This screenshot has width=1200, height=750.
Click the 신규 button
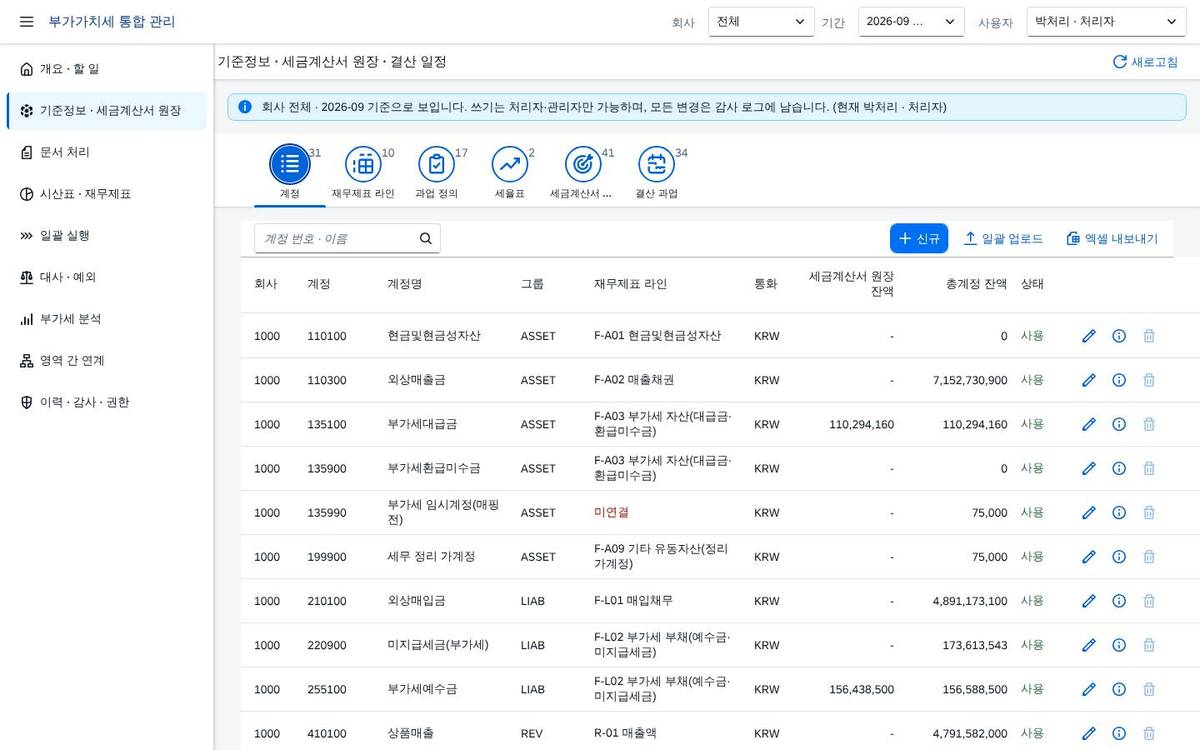[x=919, y=238]
